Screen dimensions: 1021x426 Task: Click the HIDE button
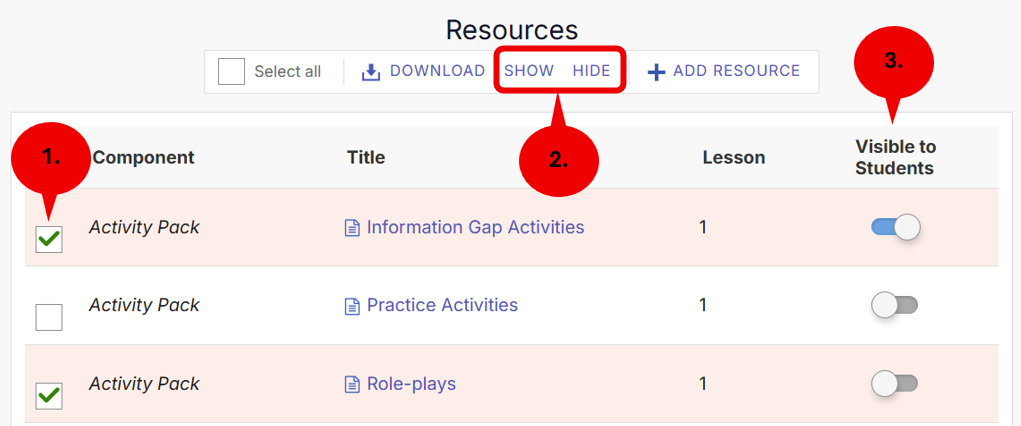591,71
